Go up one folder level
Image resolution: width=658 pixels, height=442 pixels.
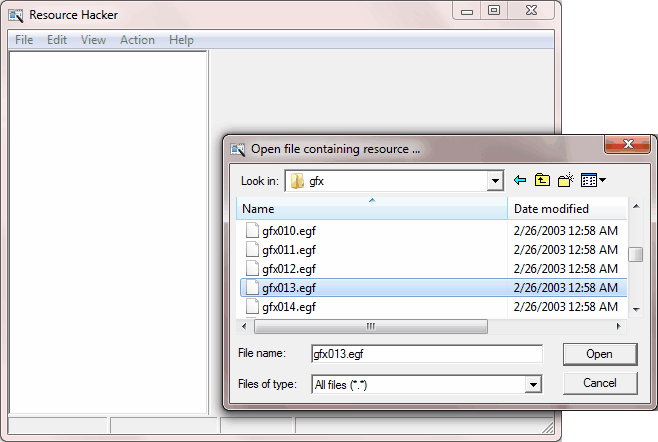[x=542, y=180]
